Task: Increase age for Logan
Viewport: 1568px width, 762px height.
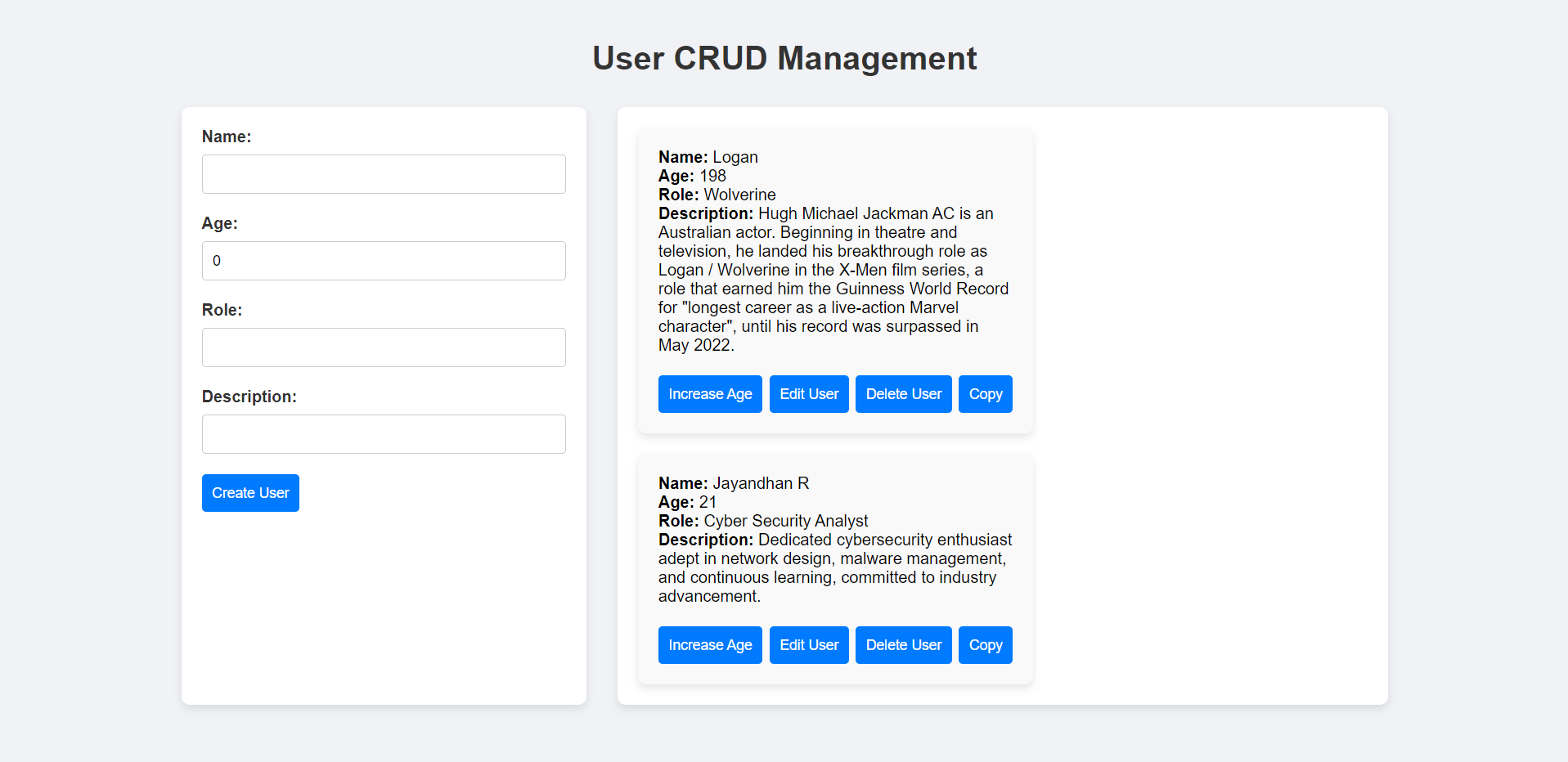Action: coord(710,394)
